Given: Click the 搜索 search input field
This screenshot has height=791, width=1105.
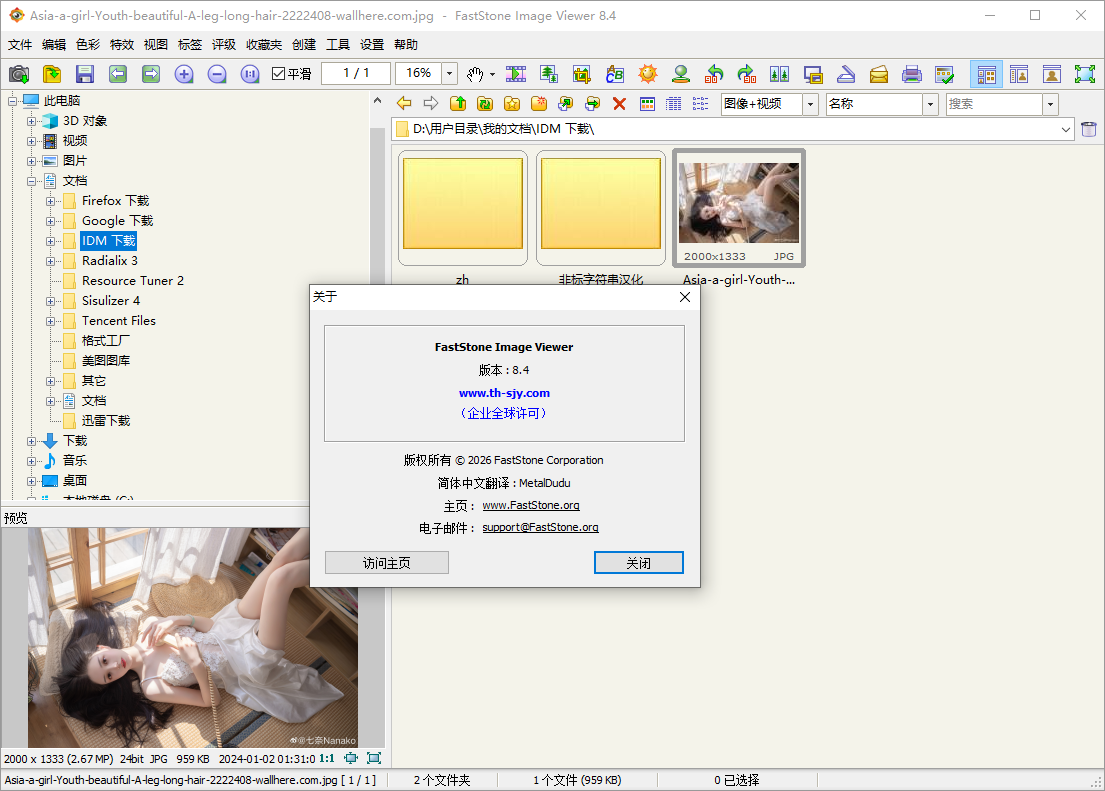Looking at the screenshot, I should pos(994,104).
